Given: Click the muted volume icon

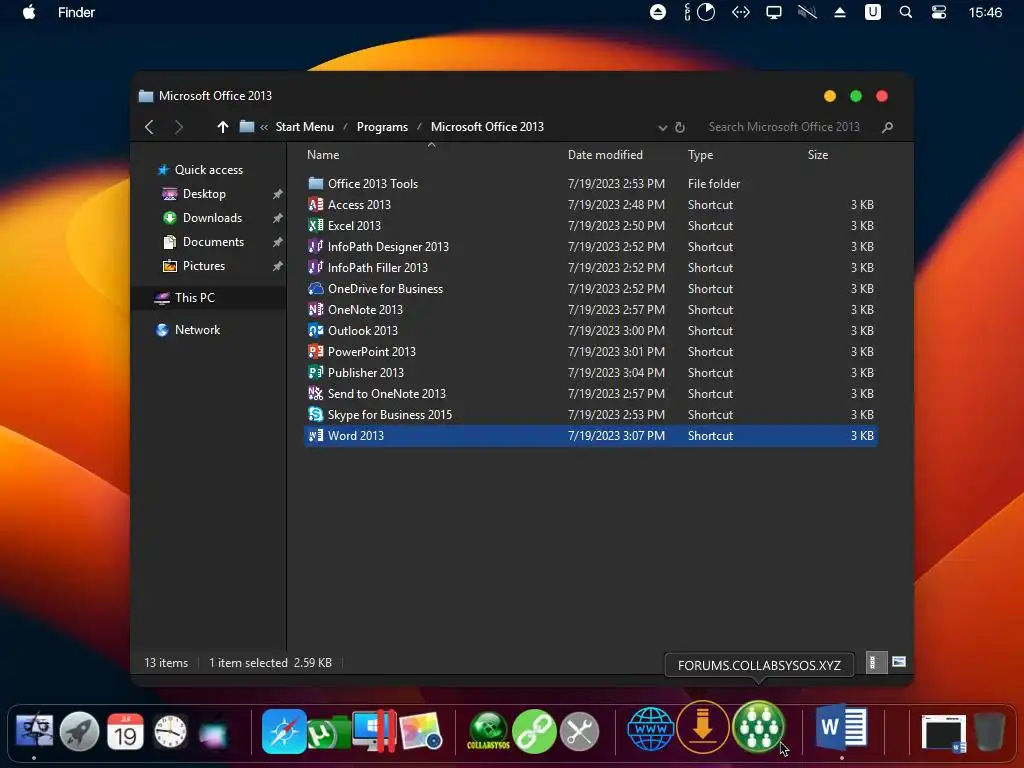Looking at the screenshot, I should click(x=807, y=12).
